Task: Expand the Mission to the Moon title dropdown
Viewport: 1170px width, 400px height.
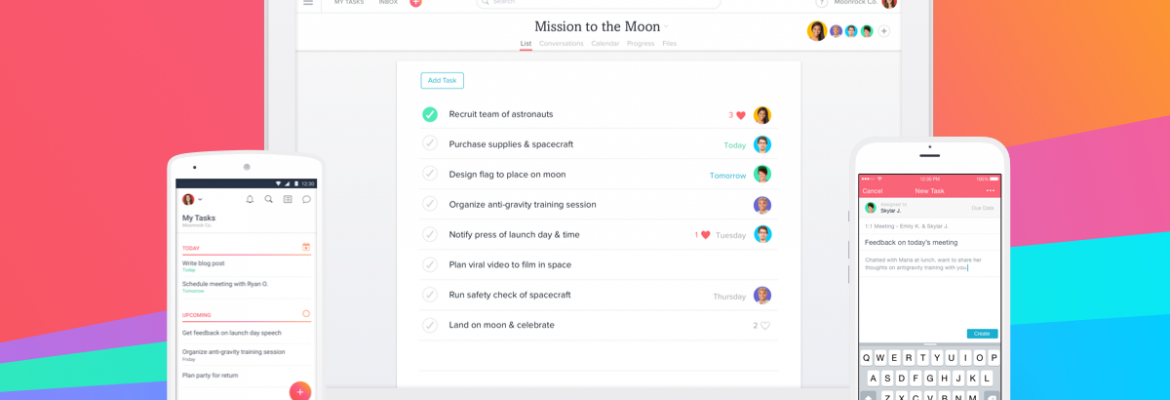Action: [666, 27]
